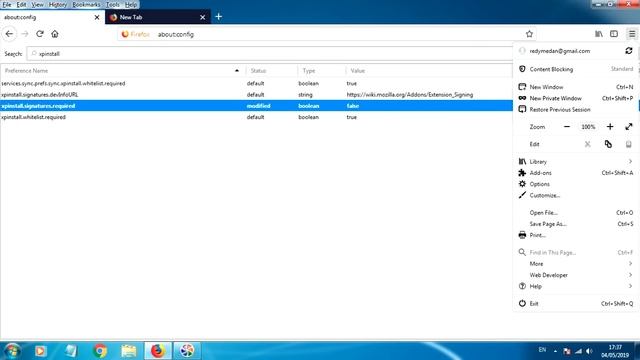Open the Tools menu
This screenshot has height=360, width=640.
[x=113, y=4]
